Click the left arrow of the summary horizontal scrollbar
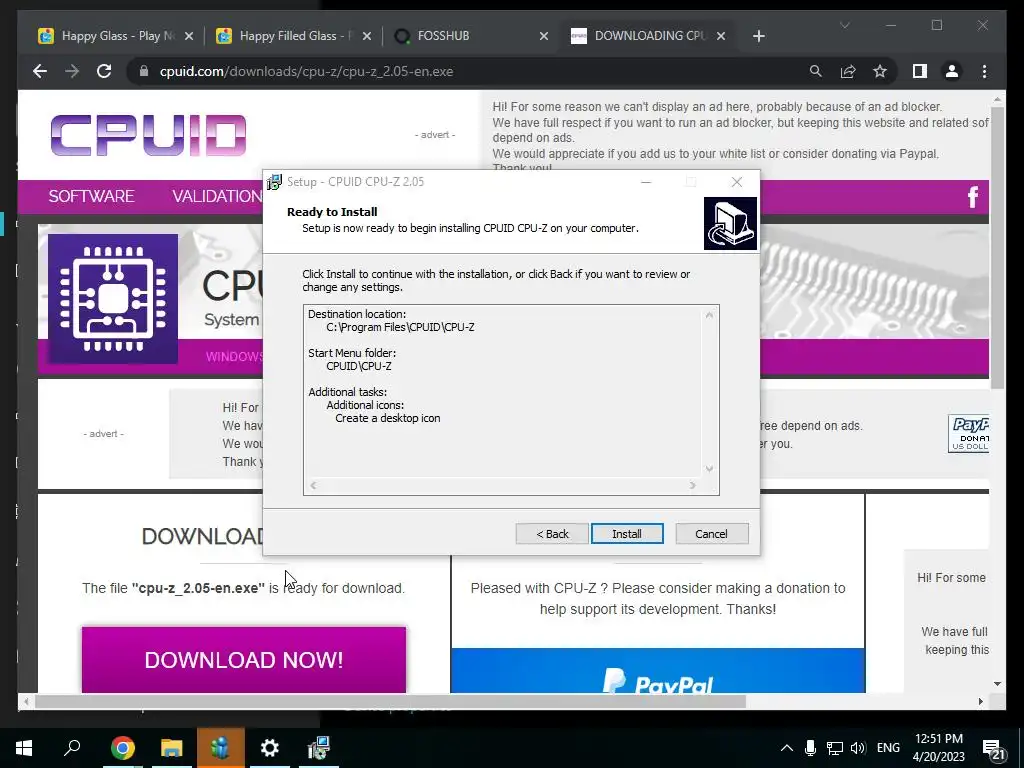 (313, 485)
